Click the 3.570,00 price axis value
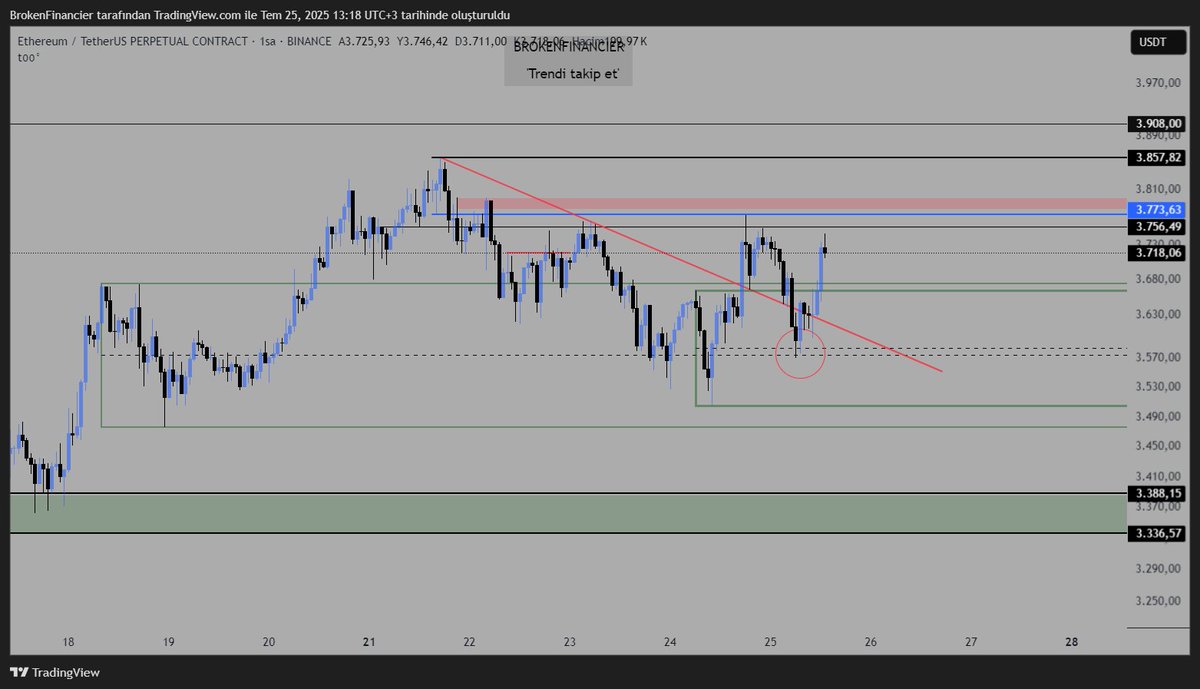 click(1158, 357)
